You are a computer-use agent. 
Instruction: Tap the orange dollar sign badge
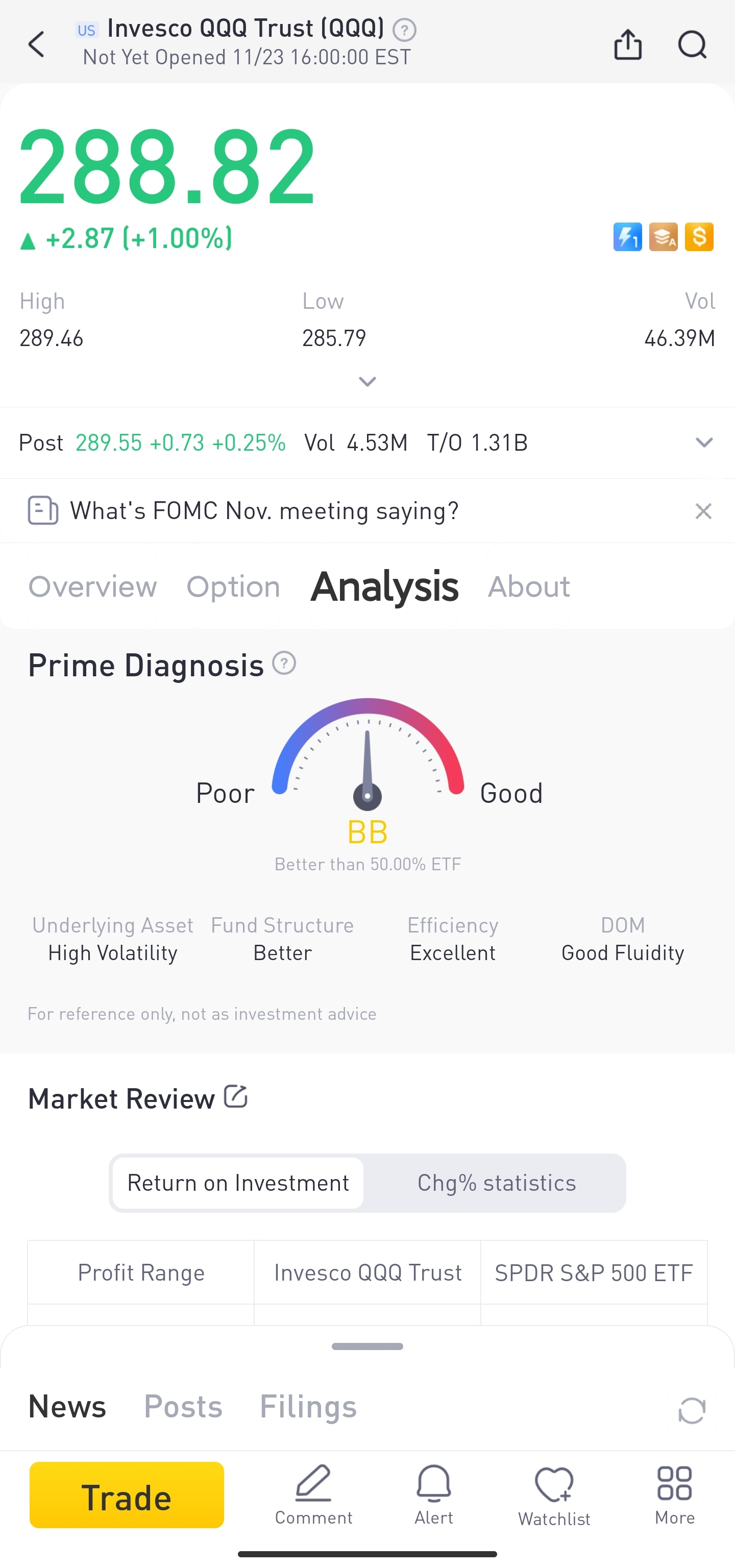click(699, 237)
